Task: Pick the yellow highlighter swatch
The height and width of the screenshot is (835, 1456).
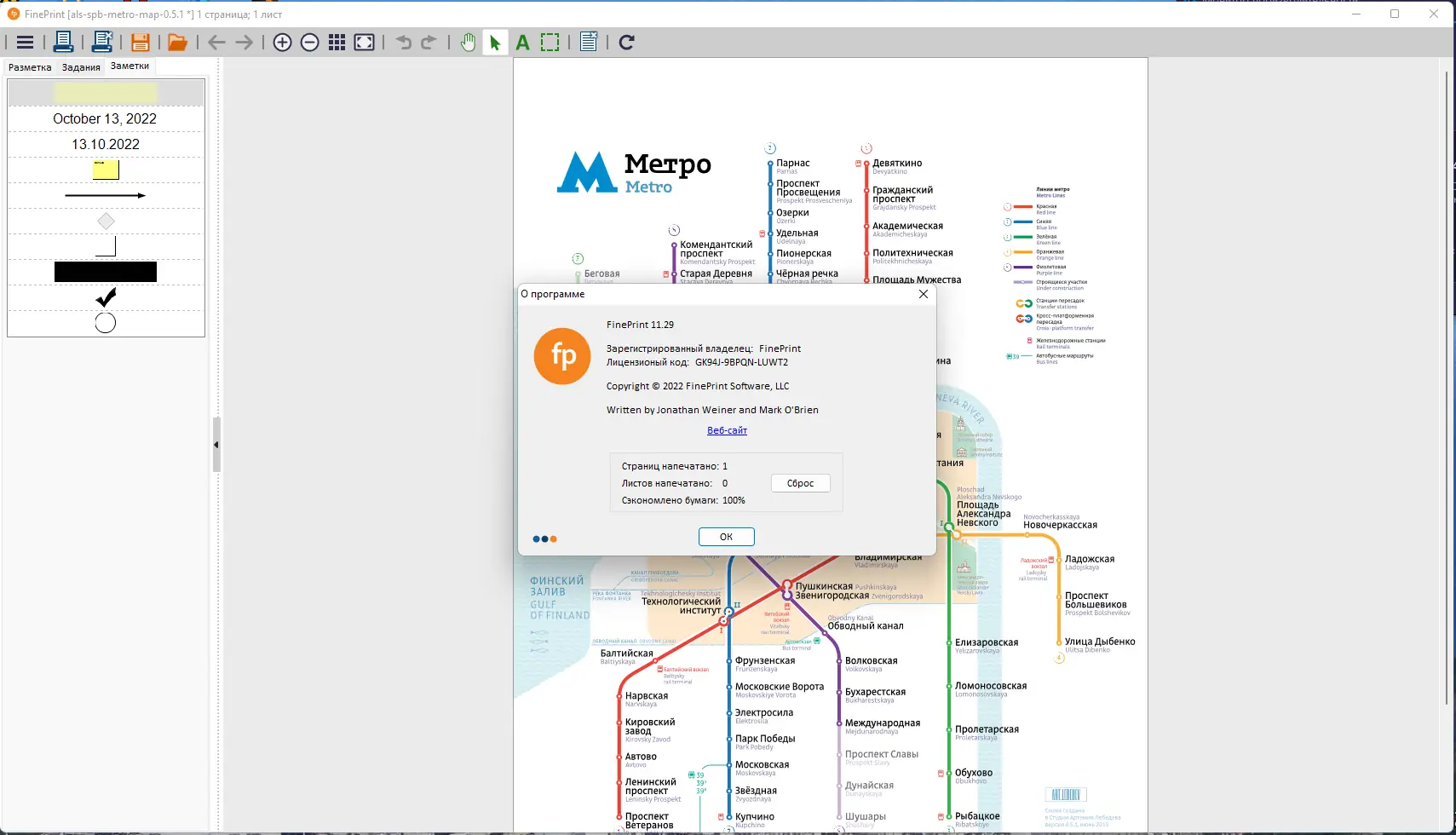Action: coord(106,92)
